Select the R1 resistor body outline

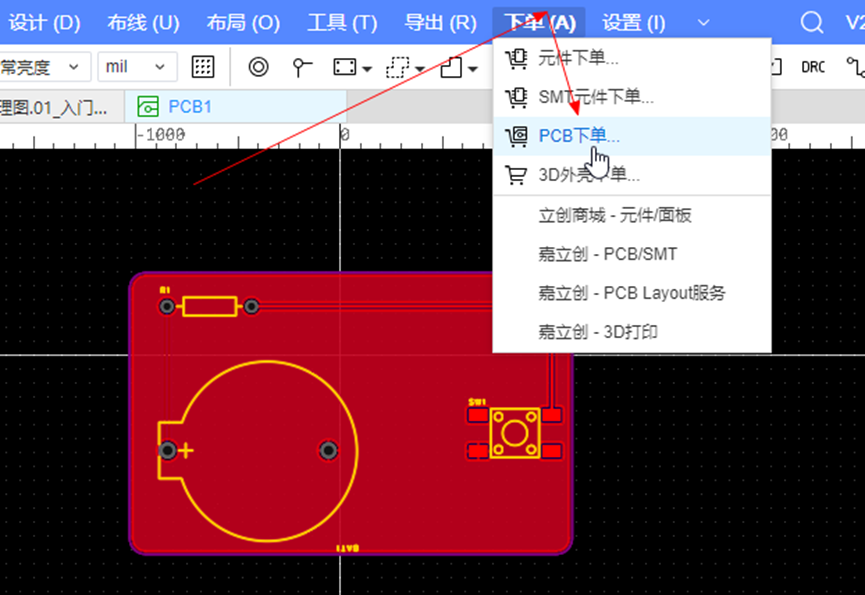tap(210, 306)
